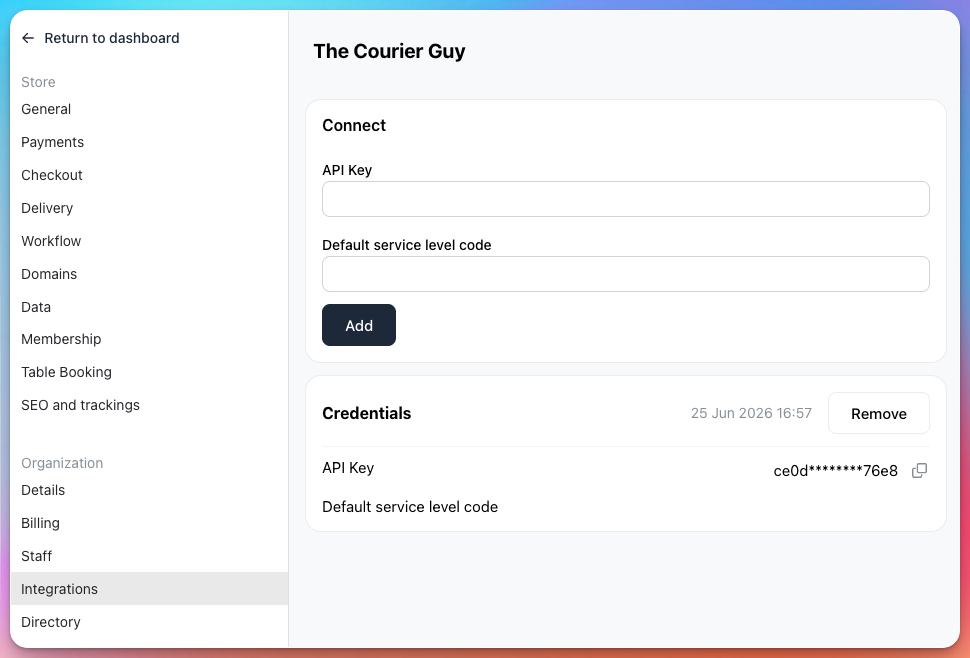The width and height of the screenshot is (970, 658).
Task: Click the back arrow icon beside Return to dashboard
Action: pyautogui.click(x=28, y=38)
